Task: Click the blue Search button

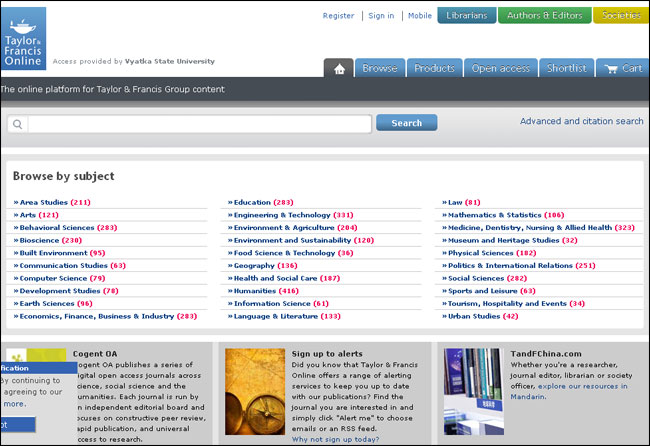Action: click(x=407, y=123)
